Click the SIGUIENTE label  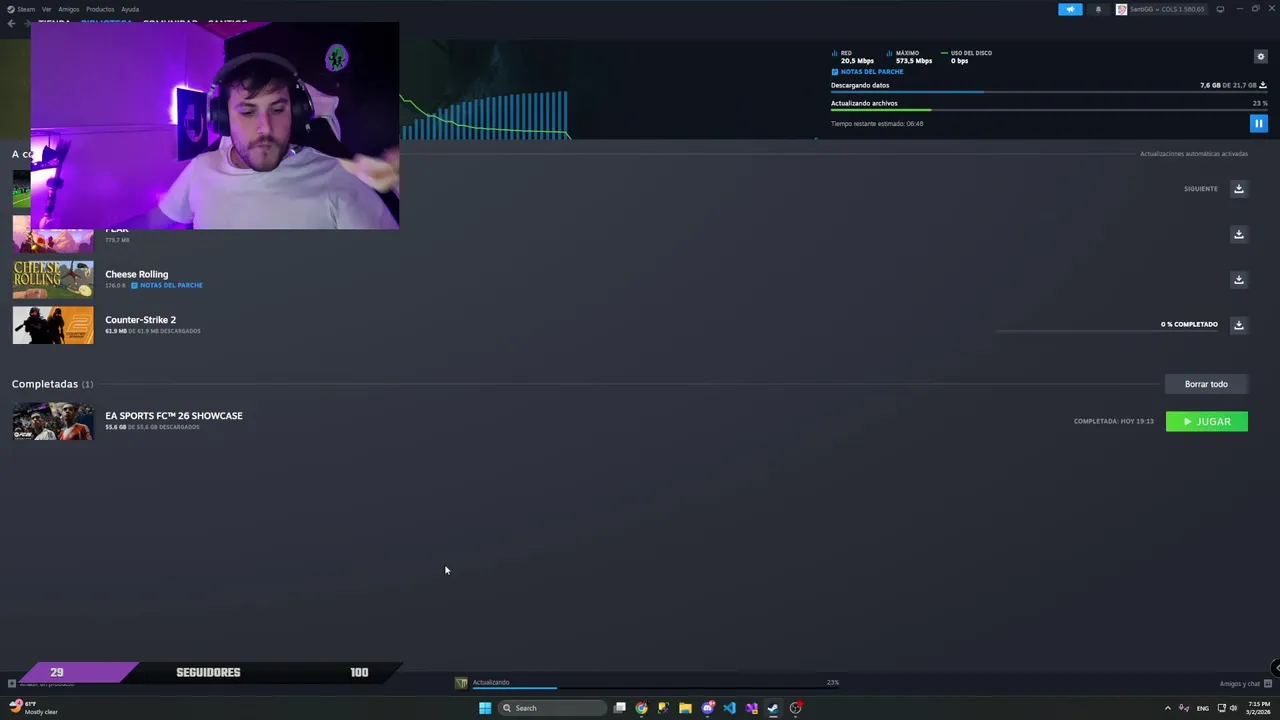pos(1201,189)
